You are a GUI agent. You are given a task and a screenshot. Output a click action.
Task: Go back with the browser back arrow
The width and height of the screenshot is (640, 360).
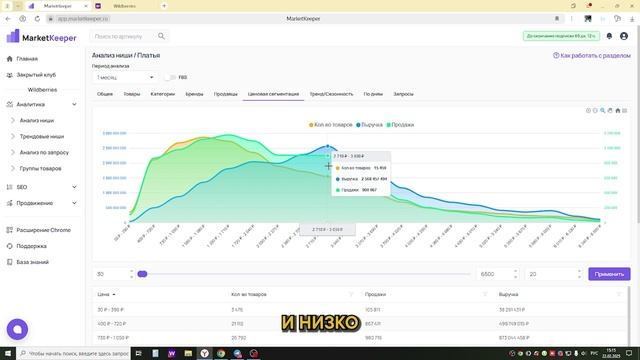[x=8, y=19]
